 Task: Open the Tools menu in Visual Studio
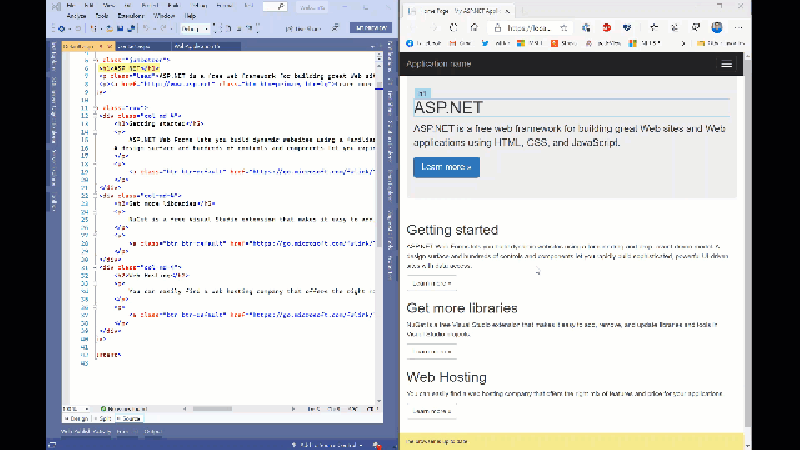coord(102,16)
